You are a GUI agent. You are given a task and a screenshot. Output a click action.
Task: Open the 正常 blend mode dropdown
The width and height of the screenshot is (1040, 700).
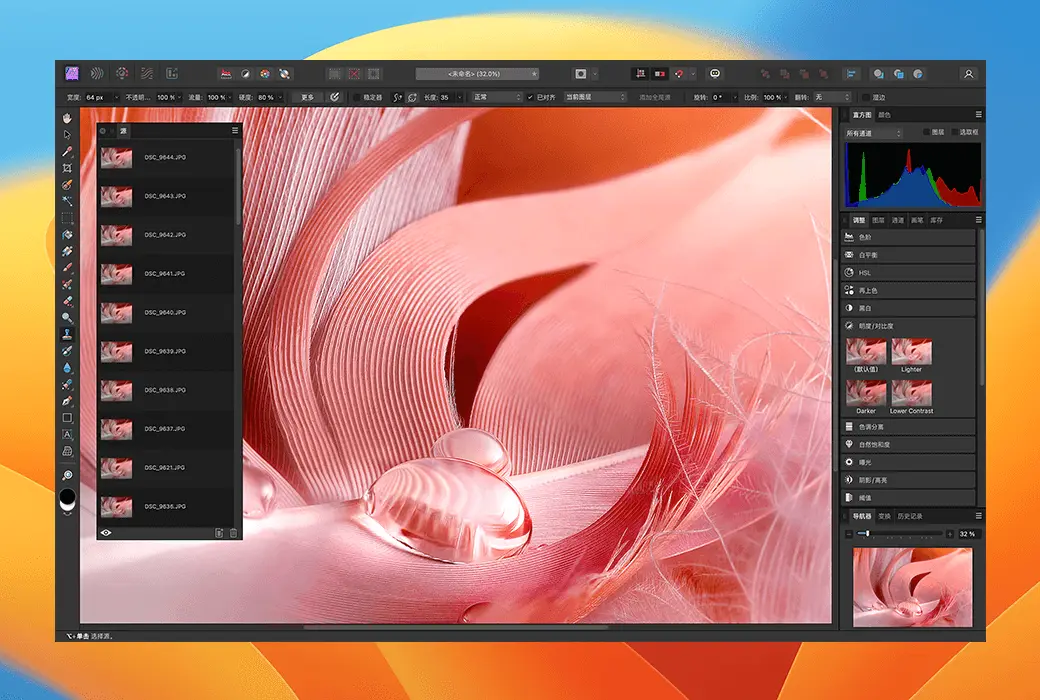point(497,98)
